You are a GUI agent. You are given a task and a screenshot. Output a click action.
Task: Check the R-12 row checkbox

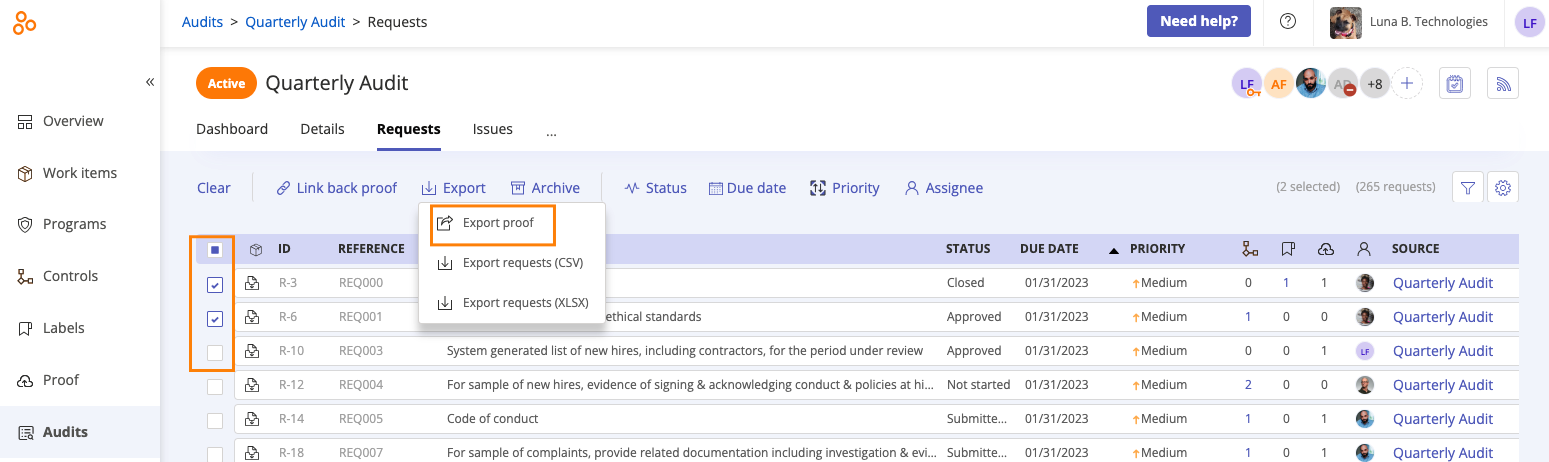215,387
